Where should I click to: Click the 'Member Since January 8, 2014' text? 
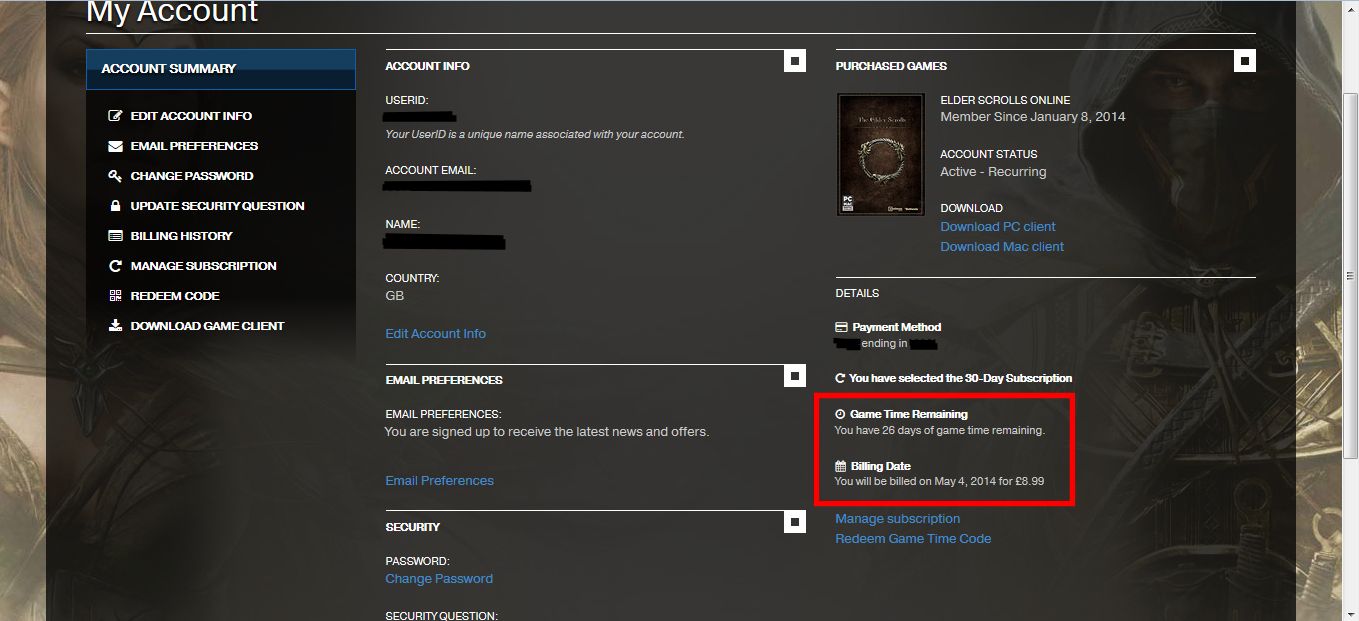(1032, 117)
